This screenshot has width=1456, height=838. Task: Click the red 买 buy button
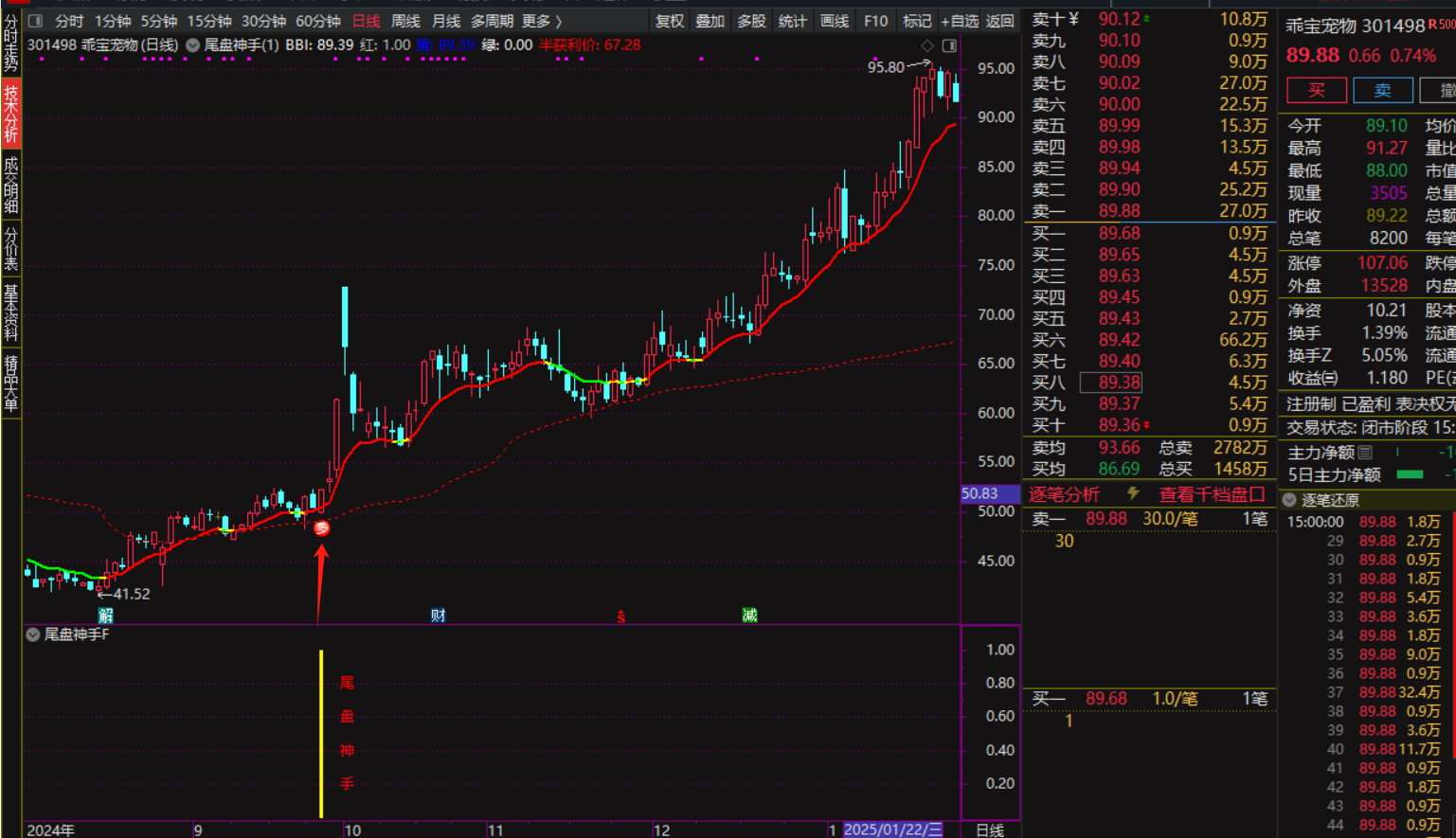[1317, 91]
